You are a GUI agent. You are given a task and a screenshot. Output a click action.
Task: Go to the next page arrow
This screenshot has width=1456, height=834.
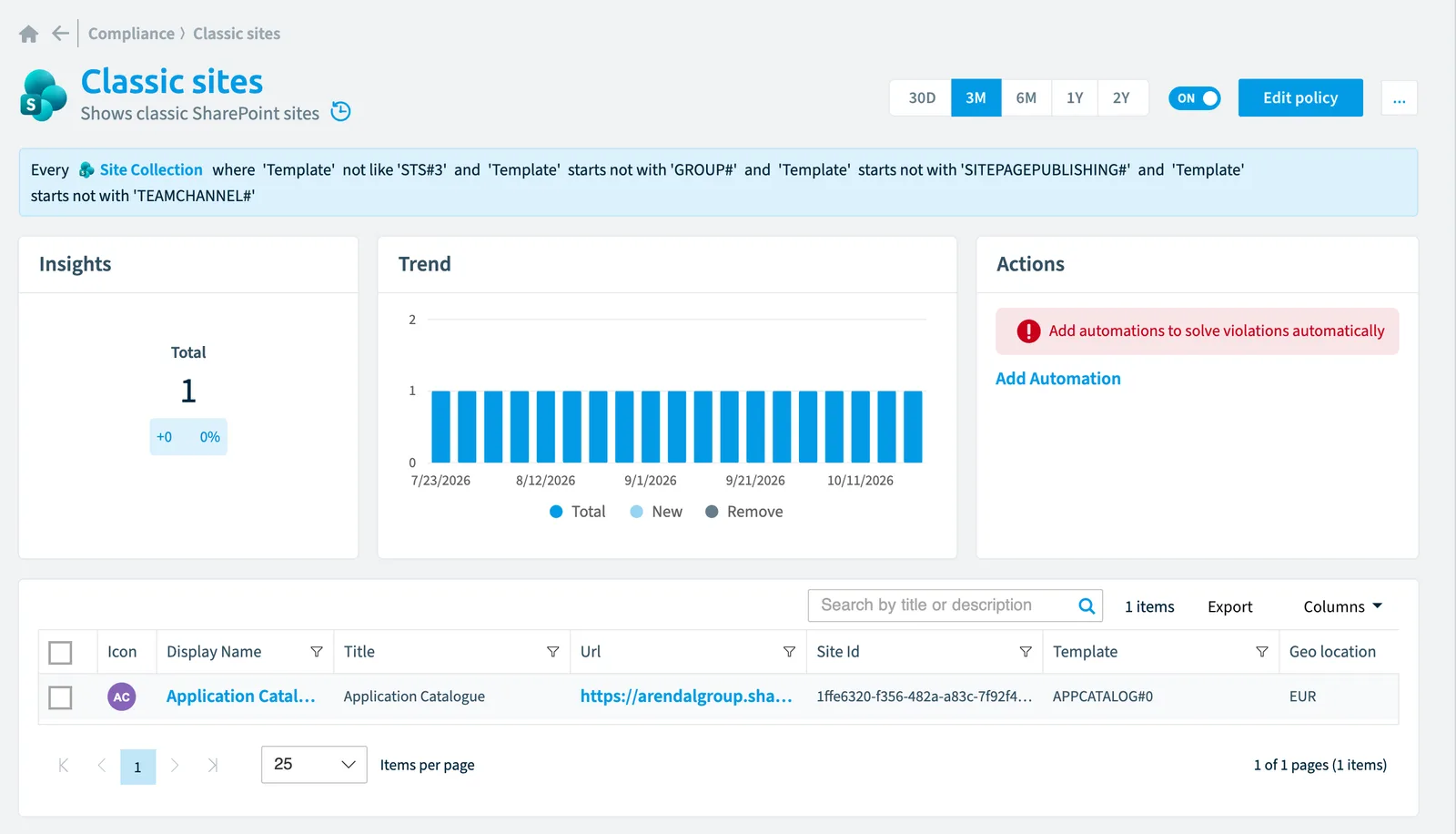pos(175,766)
